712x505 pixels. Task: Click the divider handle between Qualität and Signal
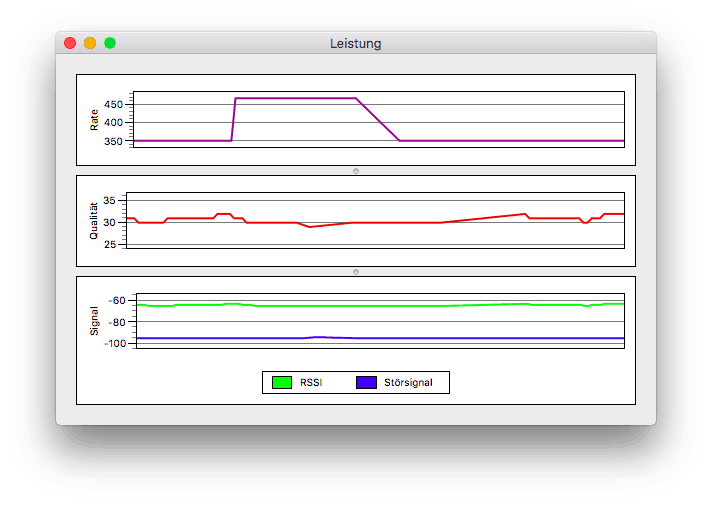[x=356, y=272]
